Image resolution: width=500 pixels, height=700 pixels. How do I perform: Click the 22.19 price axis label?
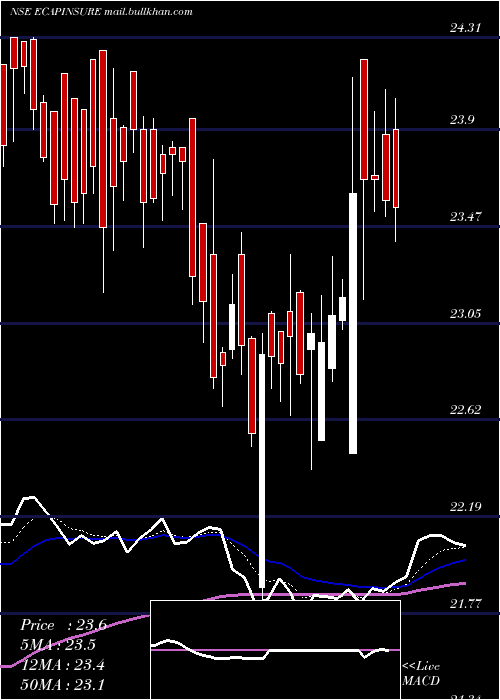(x=465, y=507)
